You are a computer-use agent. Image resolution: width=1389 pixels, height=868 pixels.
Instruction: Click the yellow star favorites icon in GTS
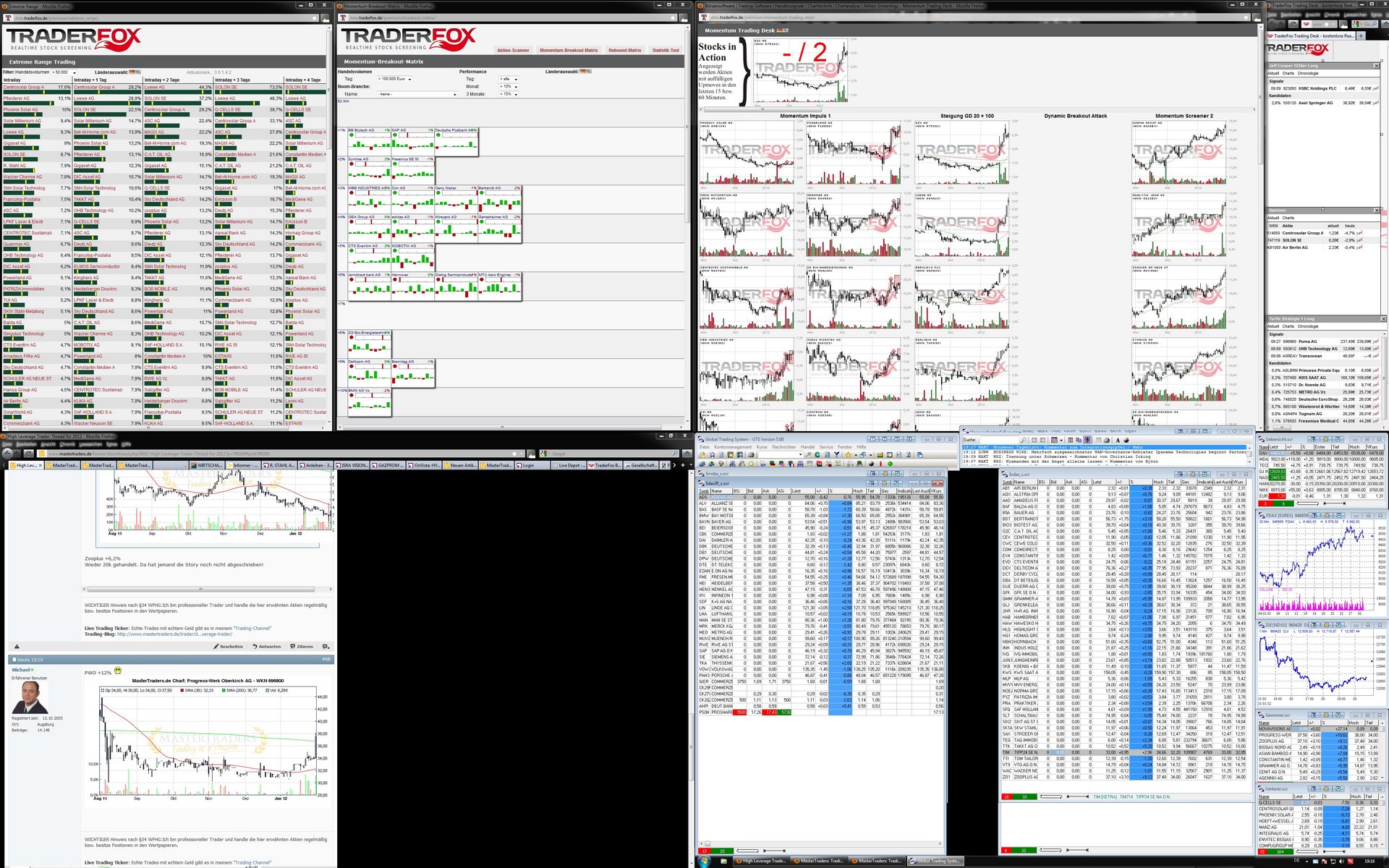click(848, 455)
